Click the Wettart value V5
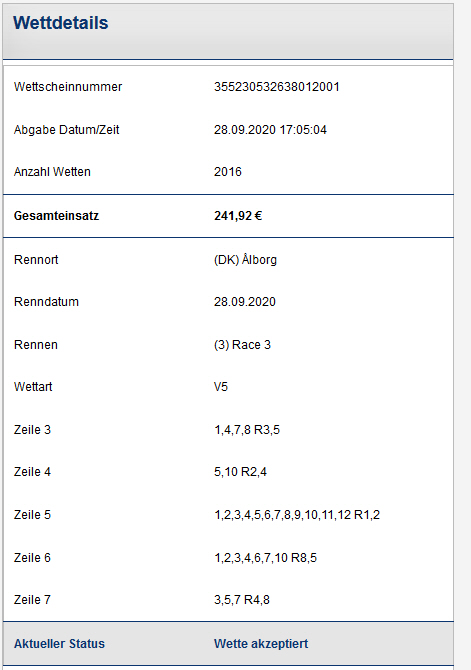 click(x=221, y=387)
